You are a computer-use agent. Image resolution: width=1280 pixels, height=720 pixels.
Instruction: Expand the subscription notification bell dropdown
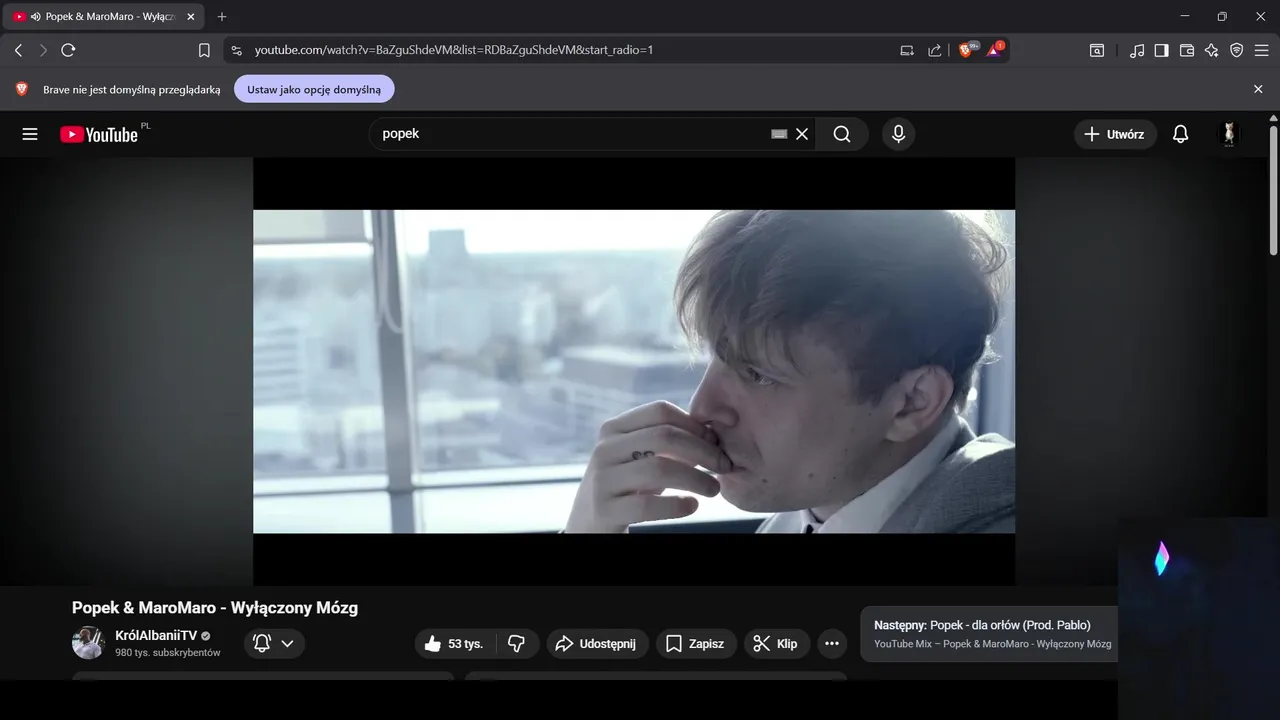(274, 644)
